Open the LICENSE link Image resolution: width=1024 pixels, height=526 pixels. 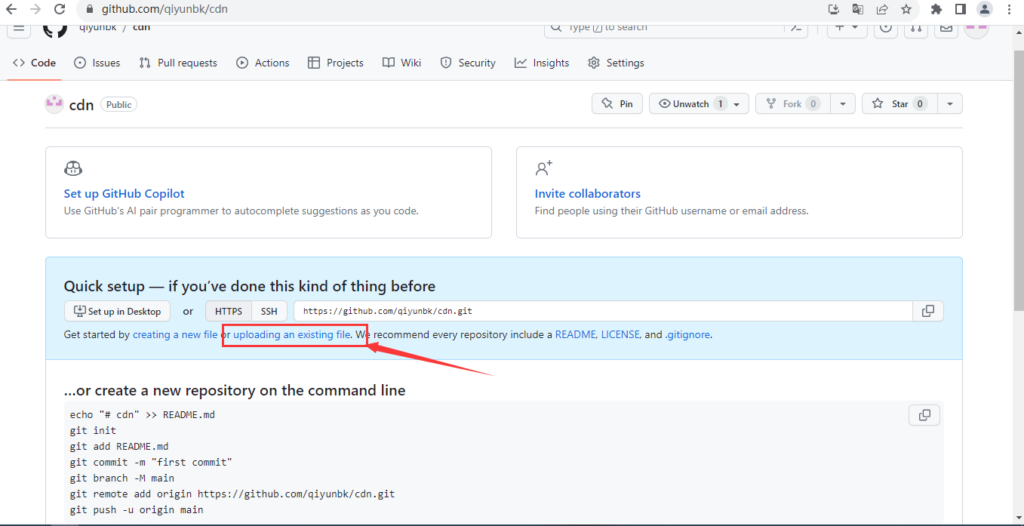point(620,335)
